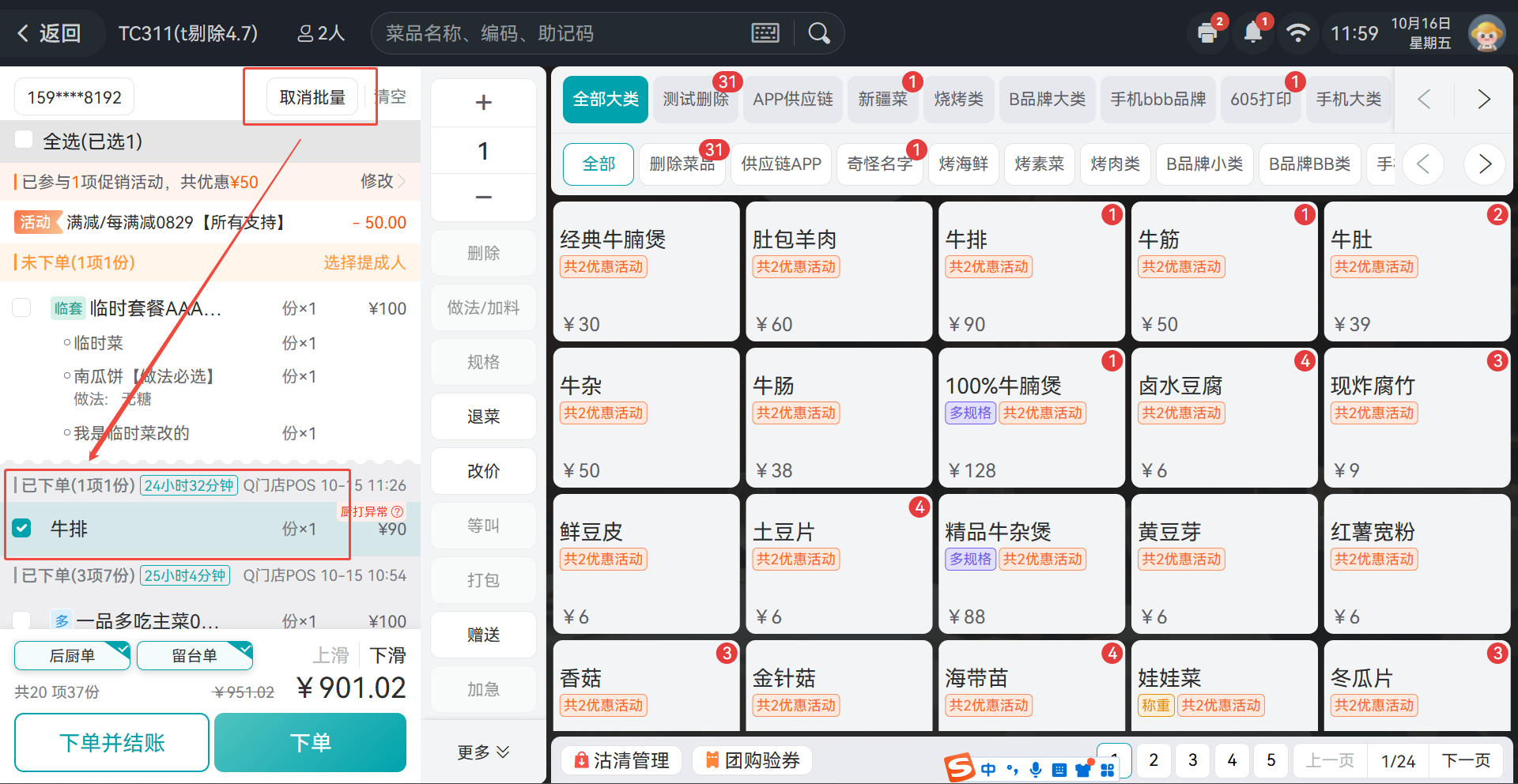Click 下一页 next page button

(x=1465, y=760)
